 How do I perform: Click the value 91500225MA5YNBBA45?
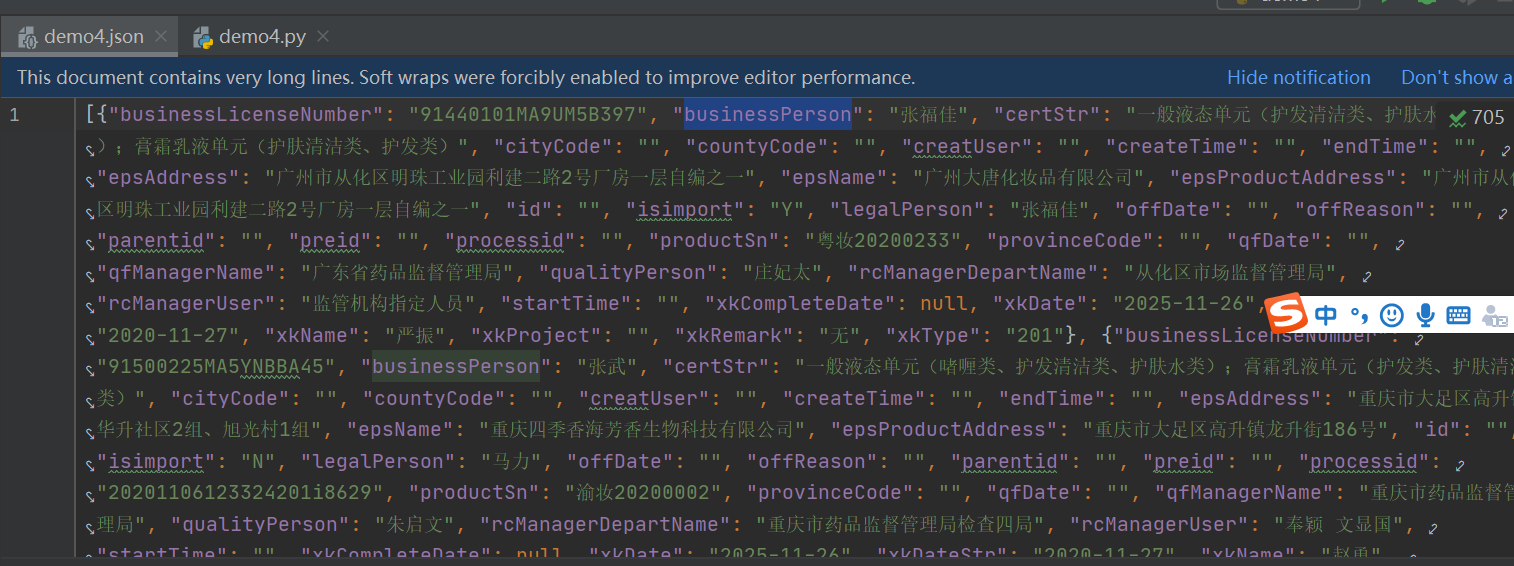[x=215, y=366]
